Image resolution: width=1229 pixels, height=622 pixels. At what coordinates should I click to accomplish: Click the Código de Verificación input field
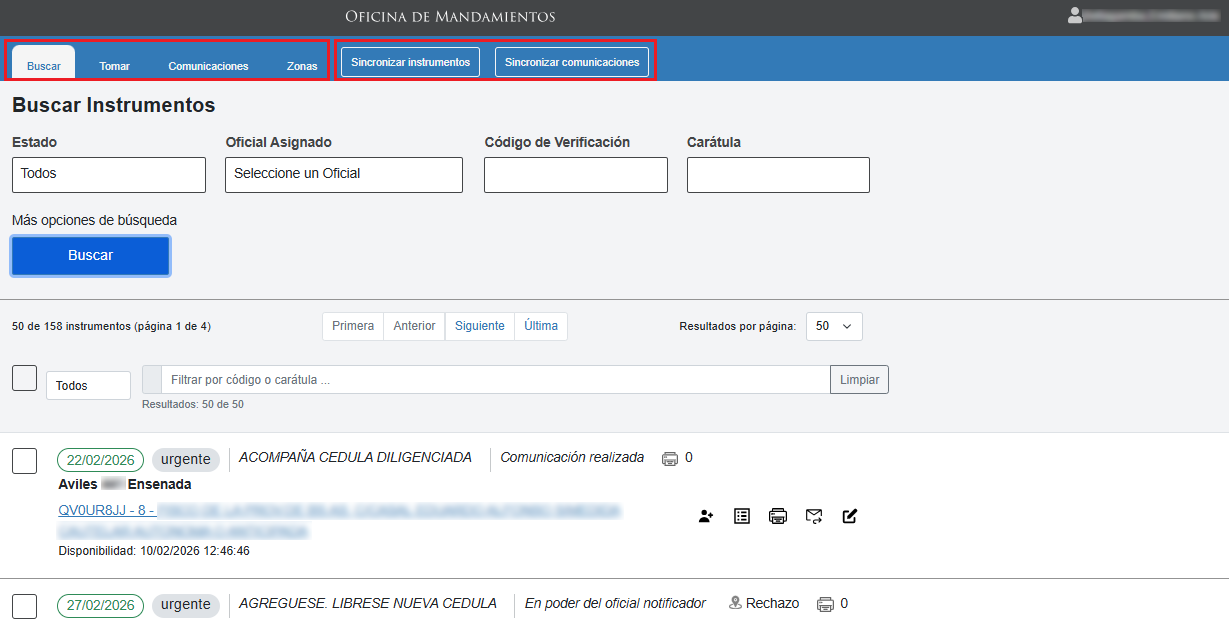click(x=575, y=175)
